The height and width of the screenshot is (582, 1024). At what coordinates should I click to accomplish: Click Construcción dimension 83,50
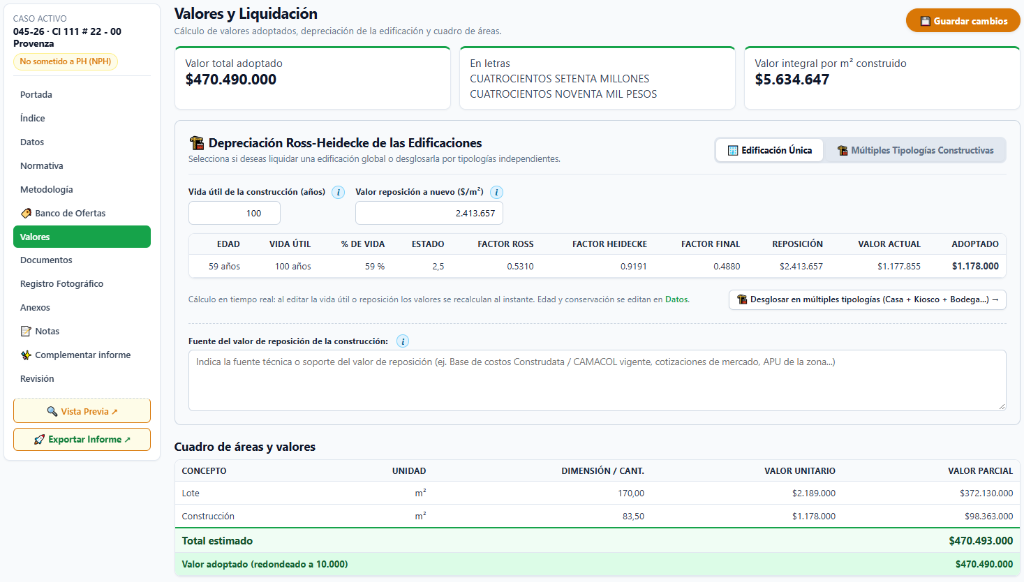pos(633,516)
